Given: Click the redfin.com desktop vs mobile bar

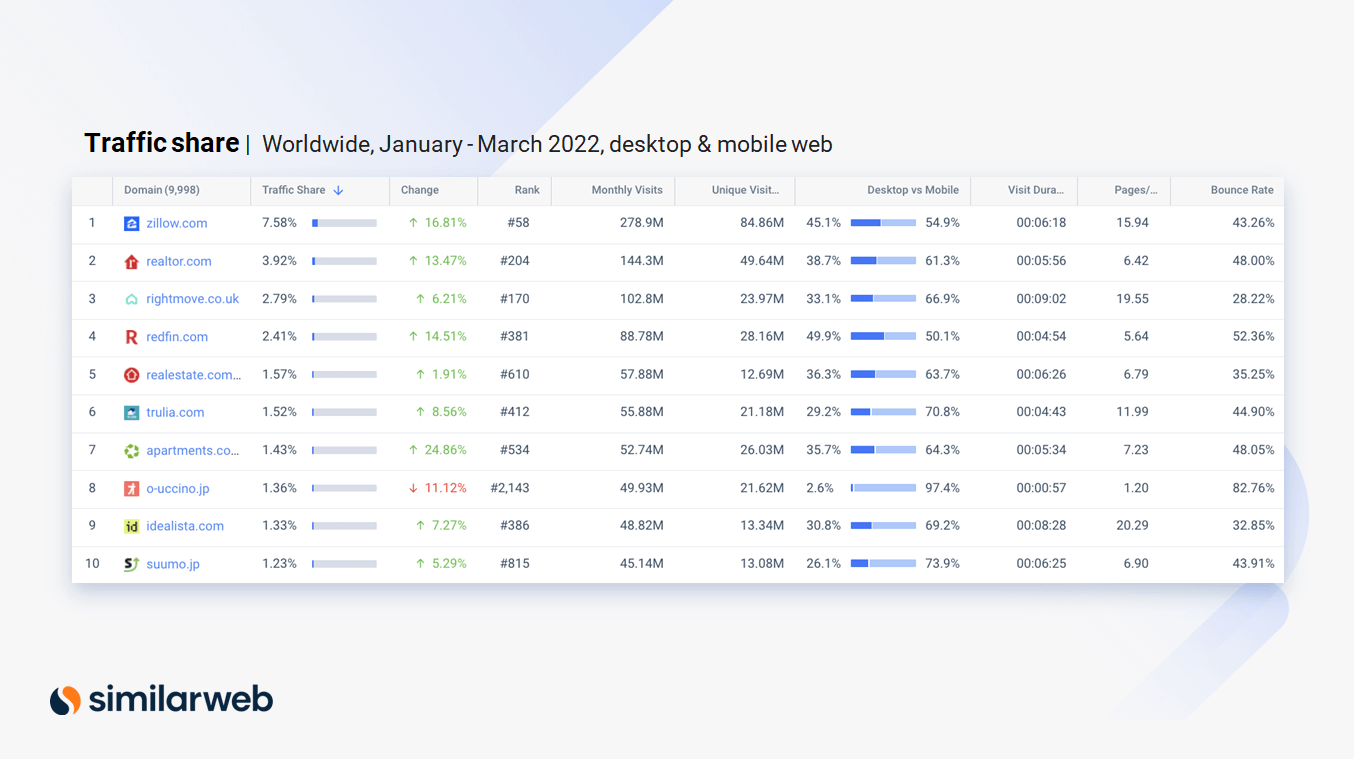Looking at the screenshot, I should pos(883,337).
